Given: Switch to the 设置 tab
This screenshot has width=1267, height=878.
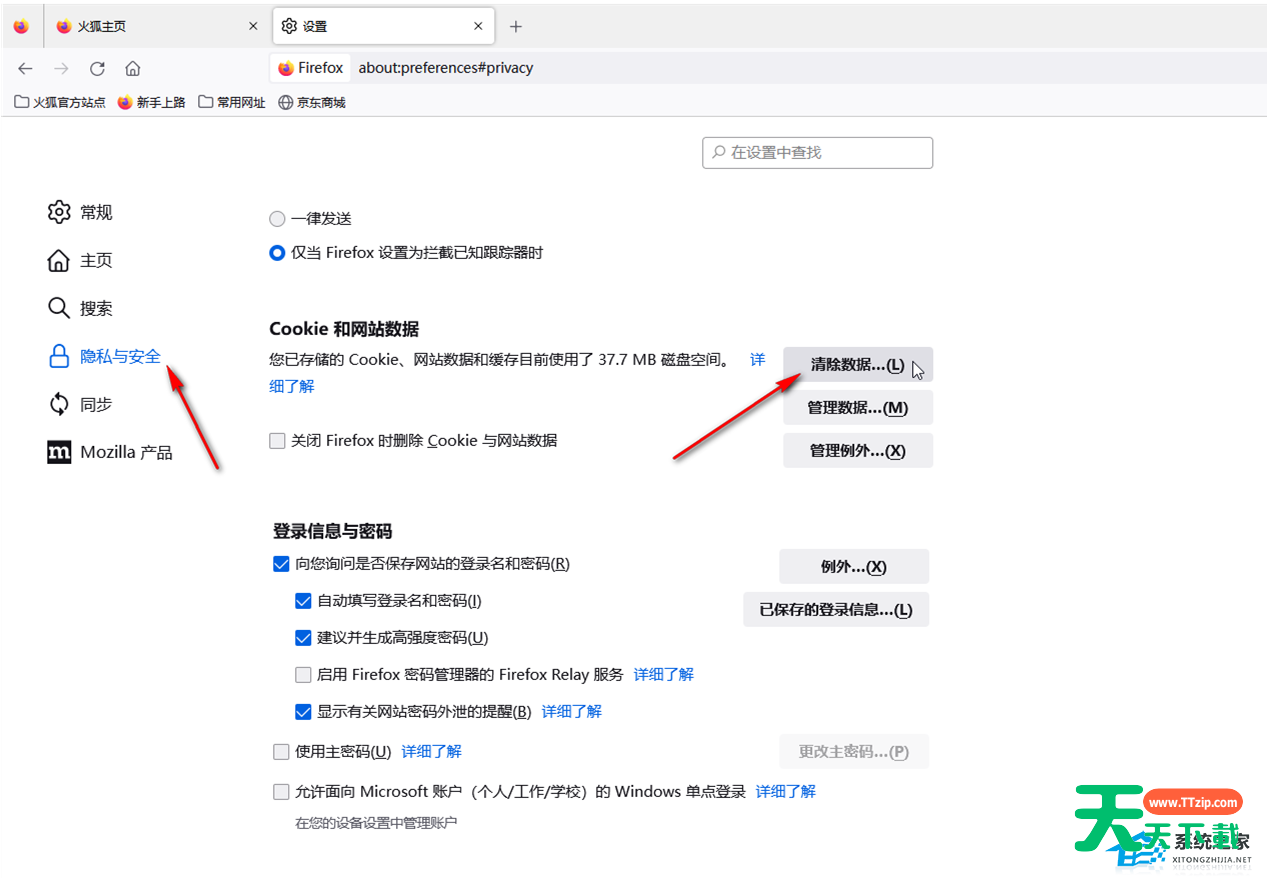Looking at the screenshot, I should 384,26.
